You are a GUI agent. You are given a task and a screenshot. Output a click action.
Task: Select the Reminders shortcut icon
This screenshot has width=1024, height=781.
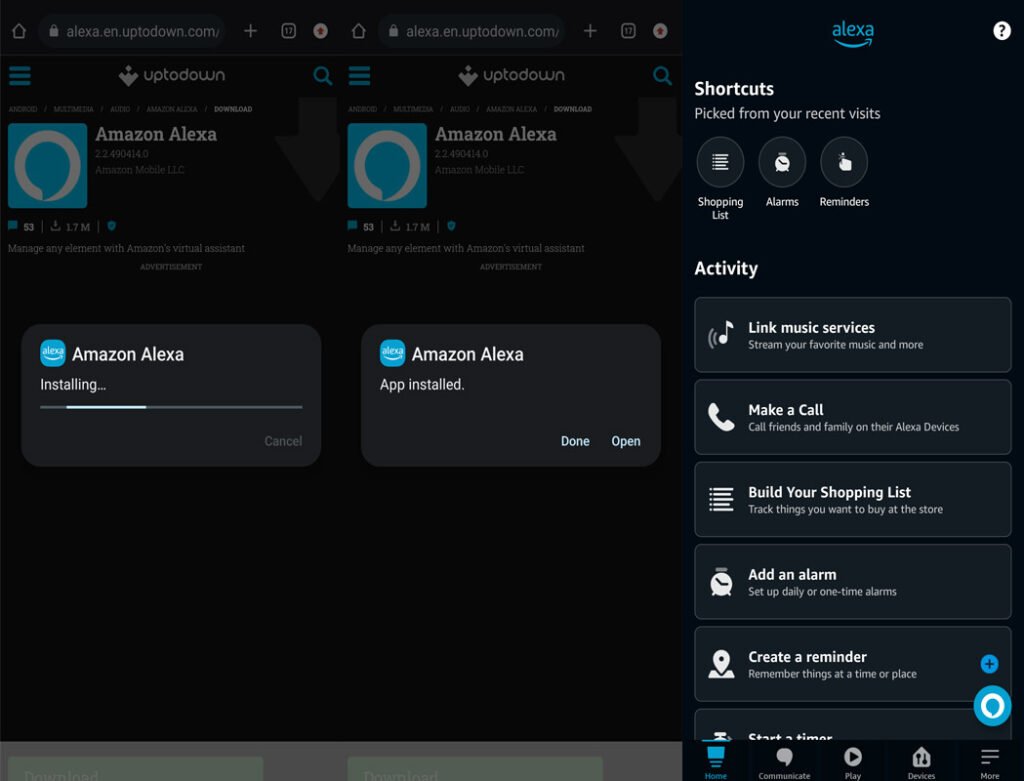pos(844,161)
